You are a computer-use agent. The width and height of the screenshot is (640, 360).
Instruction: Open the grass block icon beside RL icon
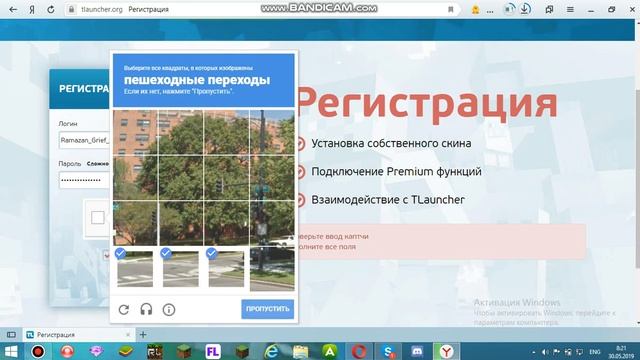[x=184, y=351]
